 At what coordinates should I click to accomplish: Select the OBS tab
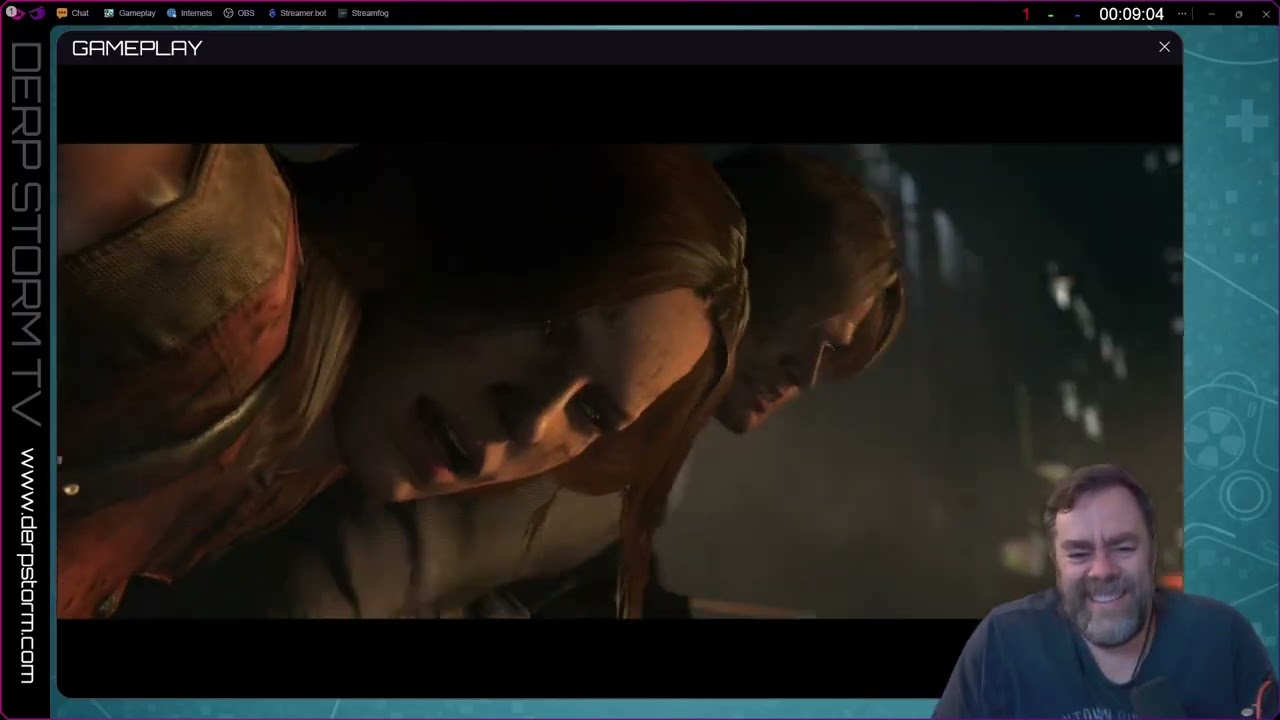coord(239,13)
